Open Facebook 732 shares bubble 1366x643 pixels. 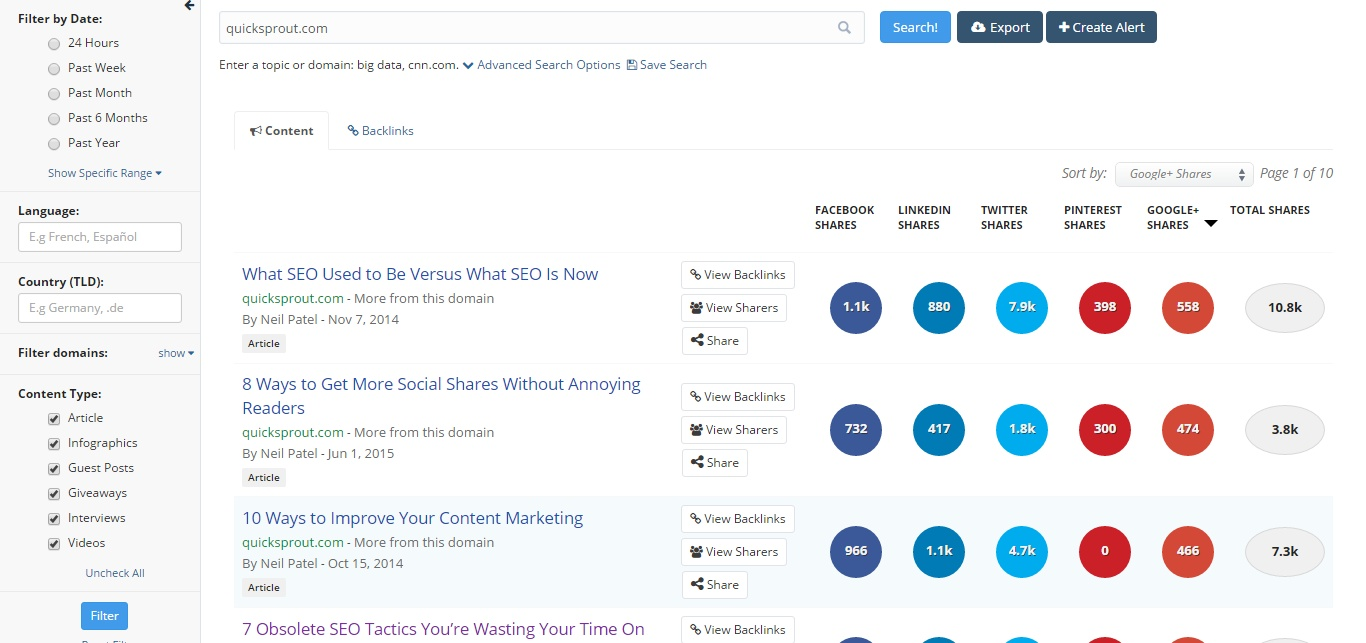click(856, 429)
